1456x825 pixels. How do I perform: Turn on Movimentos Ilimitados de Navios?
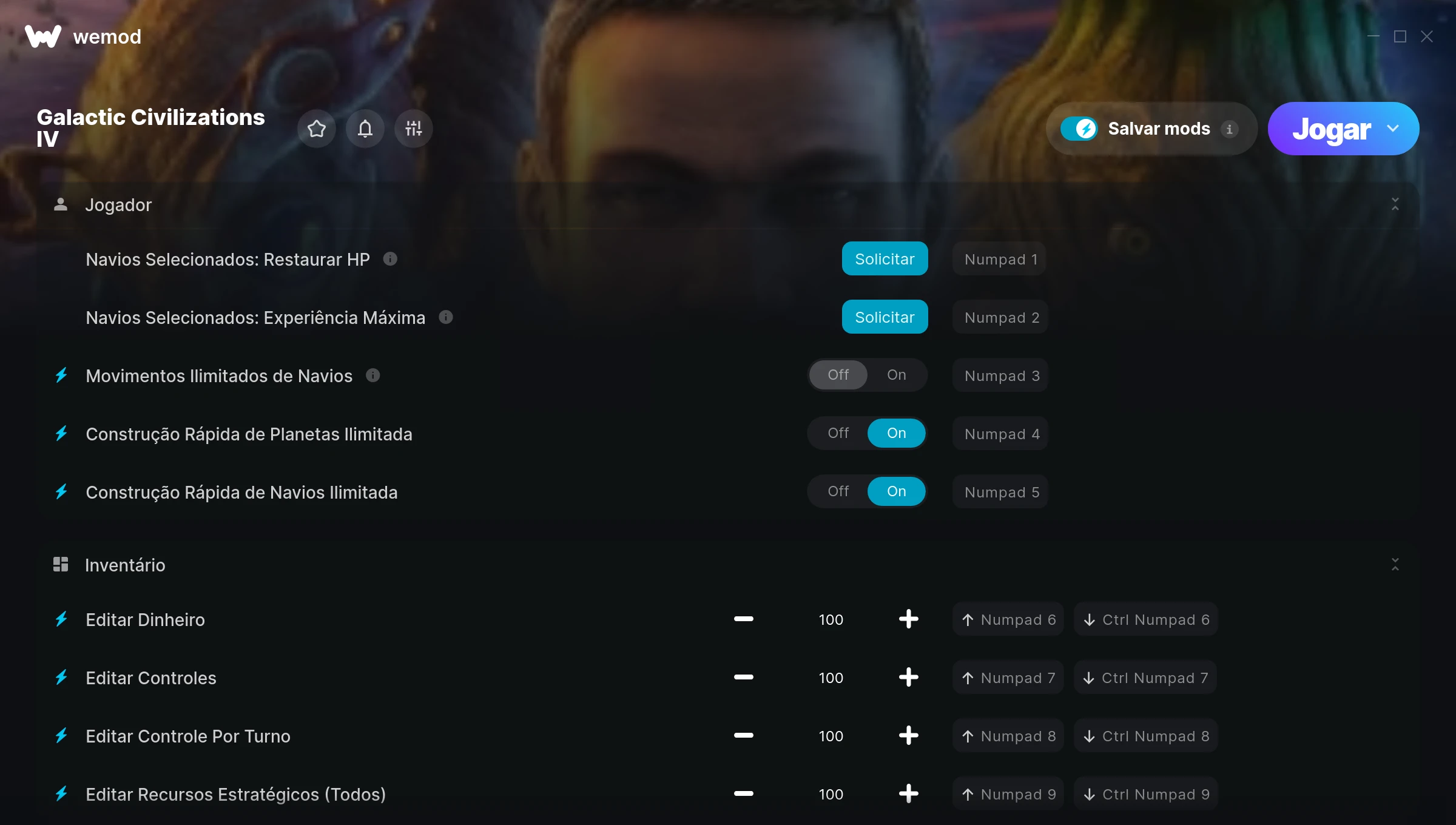click(x=897, y=375)
